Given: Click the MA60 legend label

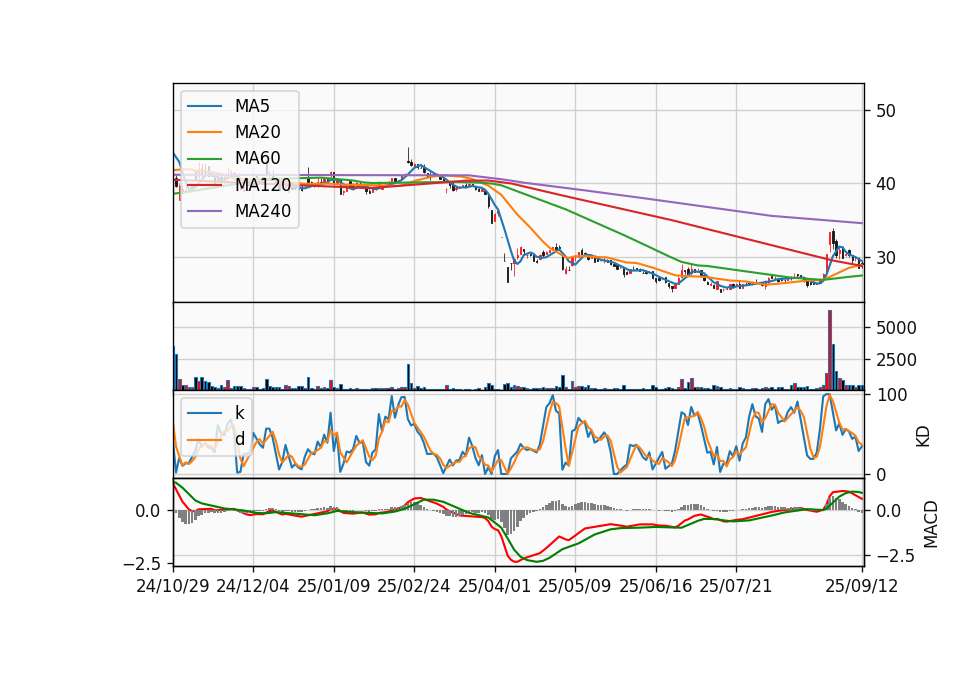Looking at the screenshot, I should pos(257,158).
